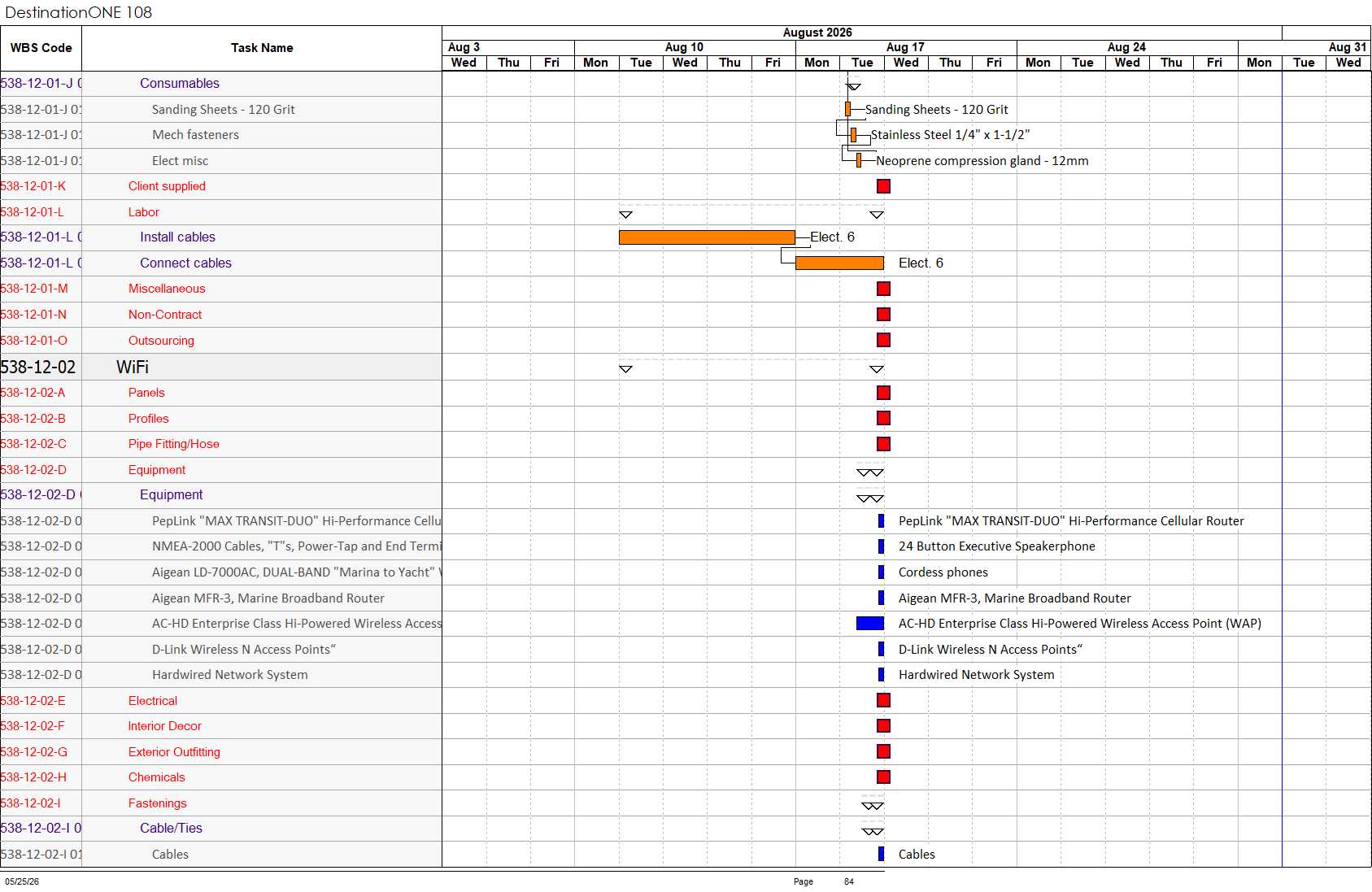This screenshot has width=1372, height=892.
Task: Click the blue AC-HD Wireless Access Point bar
Action: [x=870, y=624]
